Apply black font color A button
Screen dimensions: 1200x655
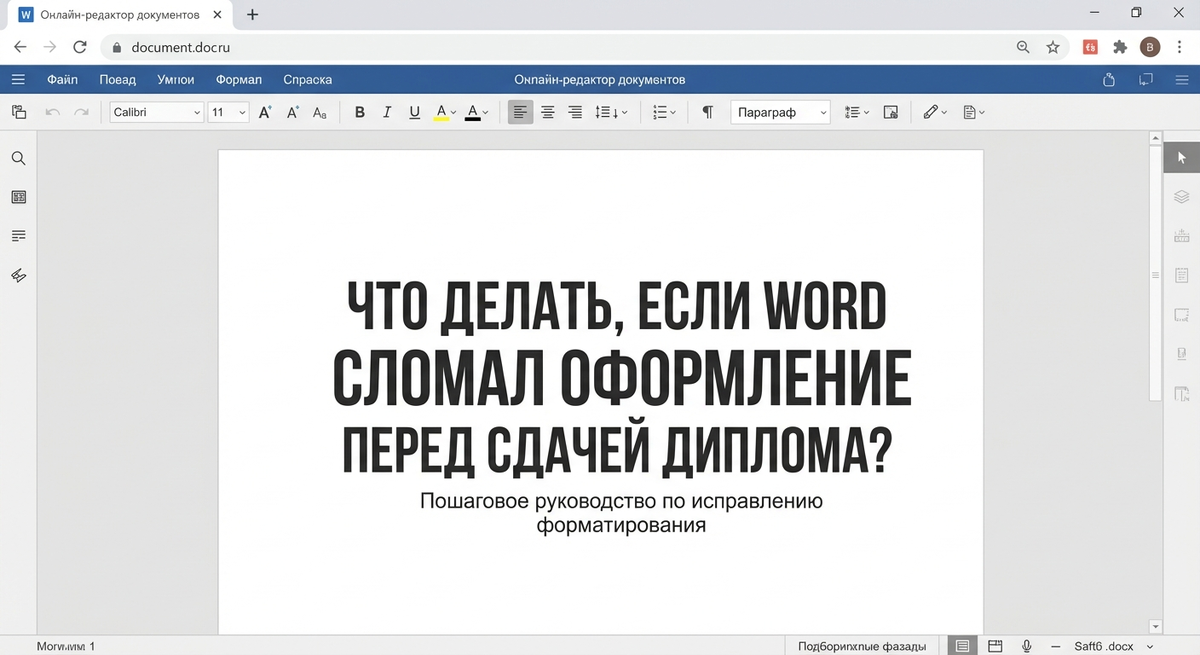coord(472,113)
